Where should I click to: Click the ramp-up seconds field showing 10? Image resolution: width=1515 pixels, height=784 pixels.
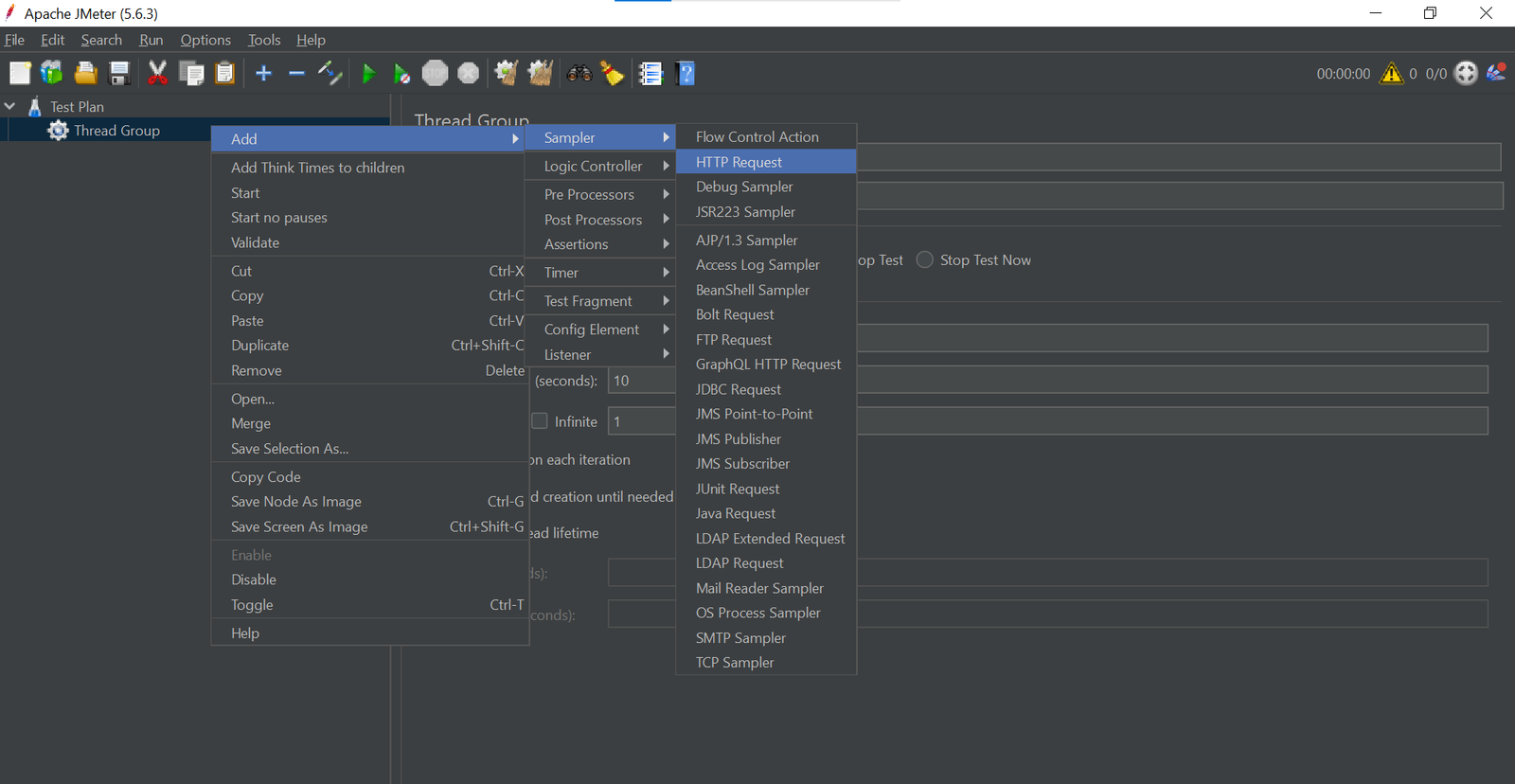click(642, 381)
